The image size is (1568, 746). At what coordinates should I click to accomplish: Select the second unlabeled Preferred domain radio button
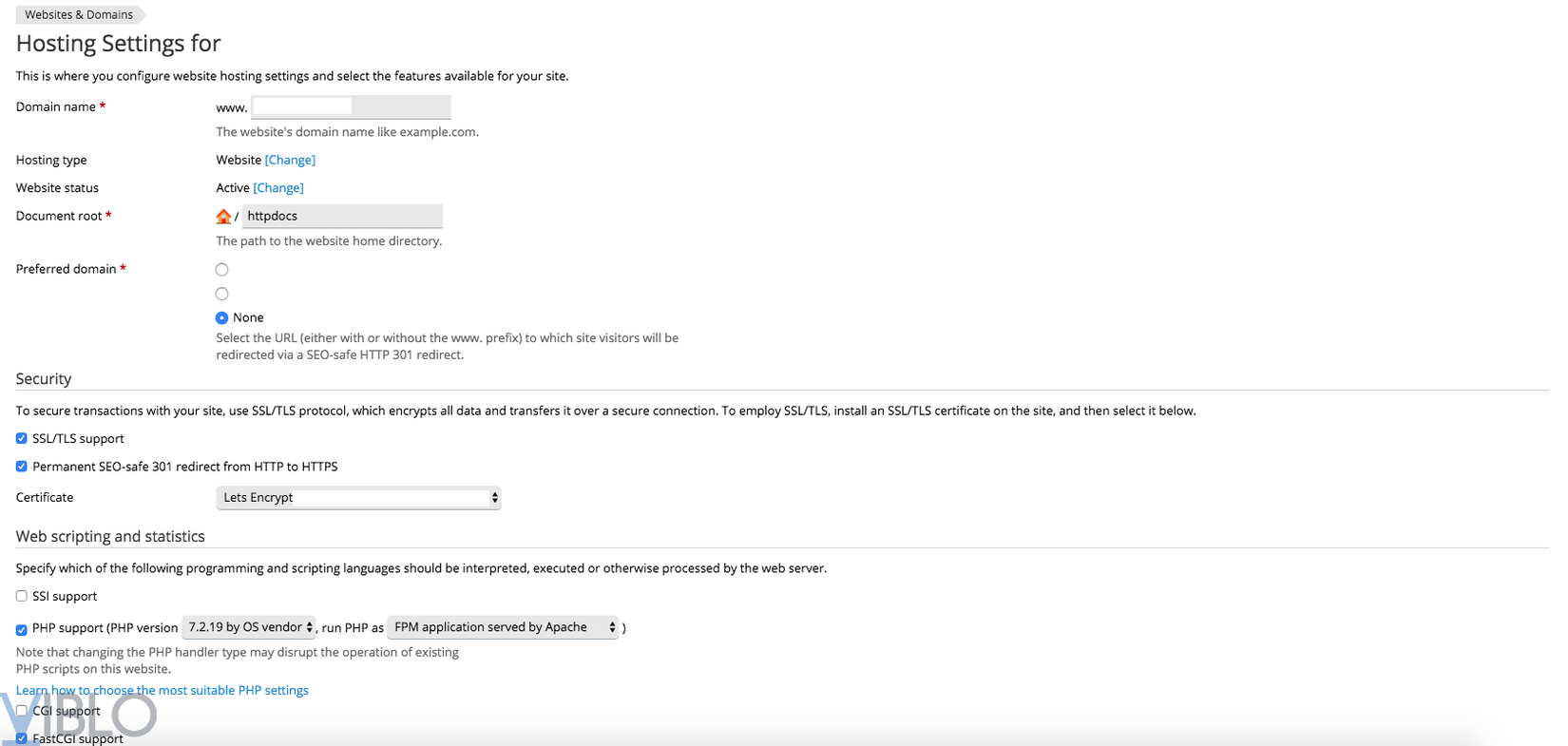pyautogui.click(x=222, y=294)
